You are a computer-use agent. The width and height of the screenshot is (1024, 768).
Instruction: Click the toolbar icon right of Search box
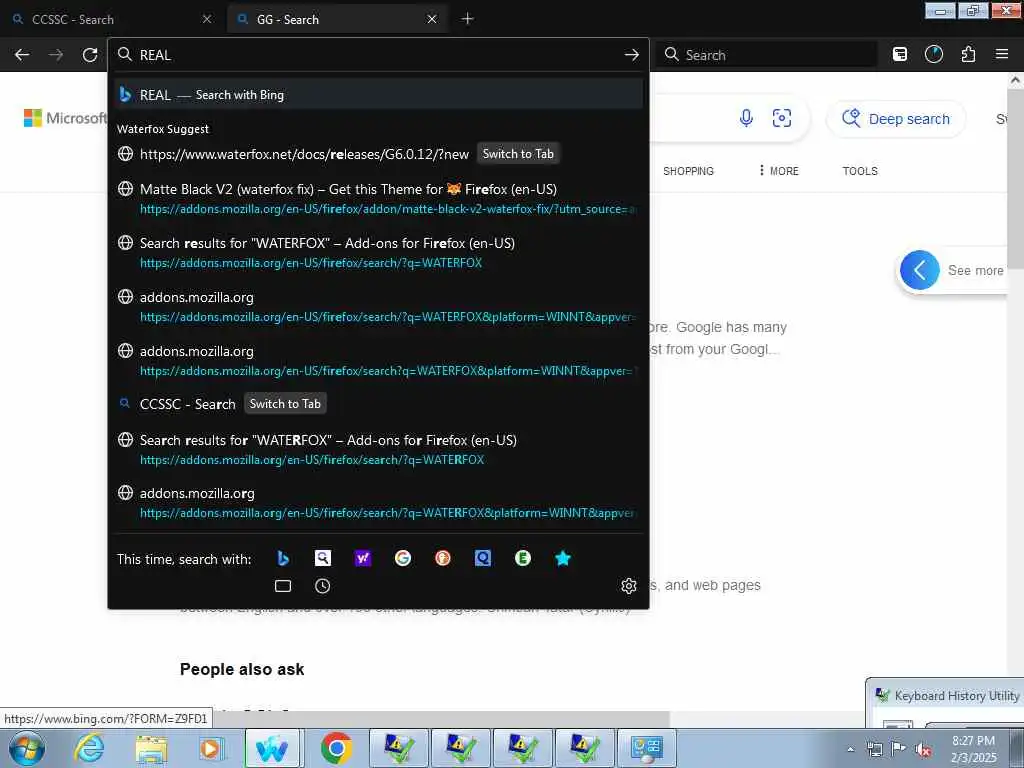[900, 55]
